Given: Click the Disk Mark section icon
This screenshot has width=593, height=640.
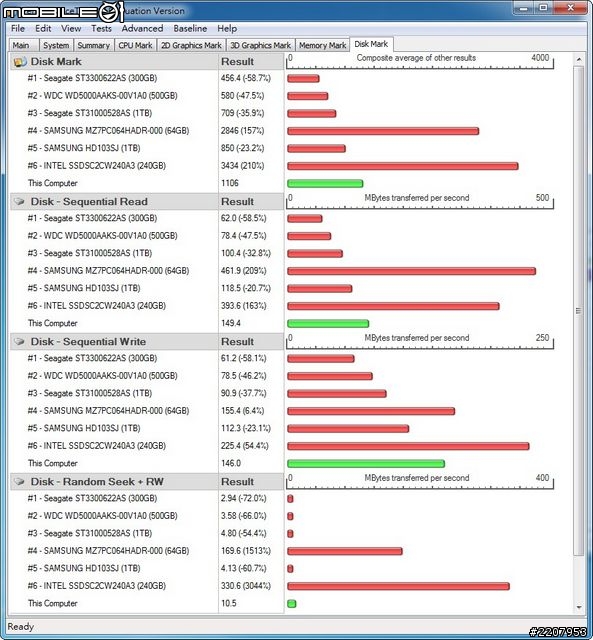Looking at the screenshot, I should click(x=19, y=62).
